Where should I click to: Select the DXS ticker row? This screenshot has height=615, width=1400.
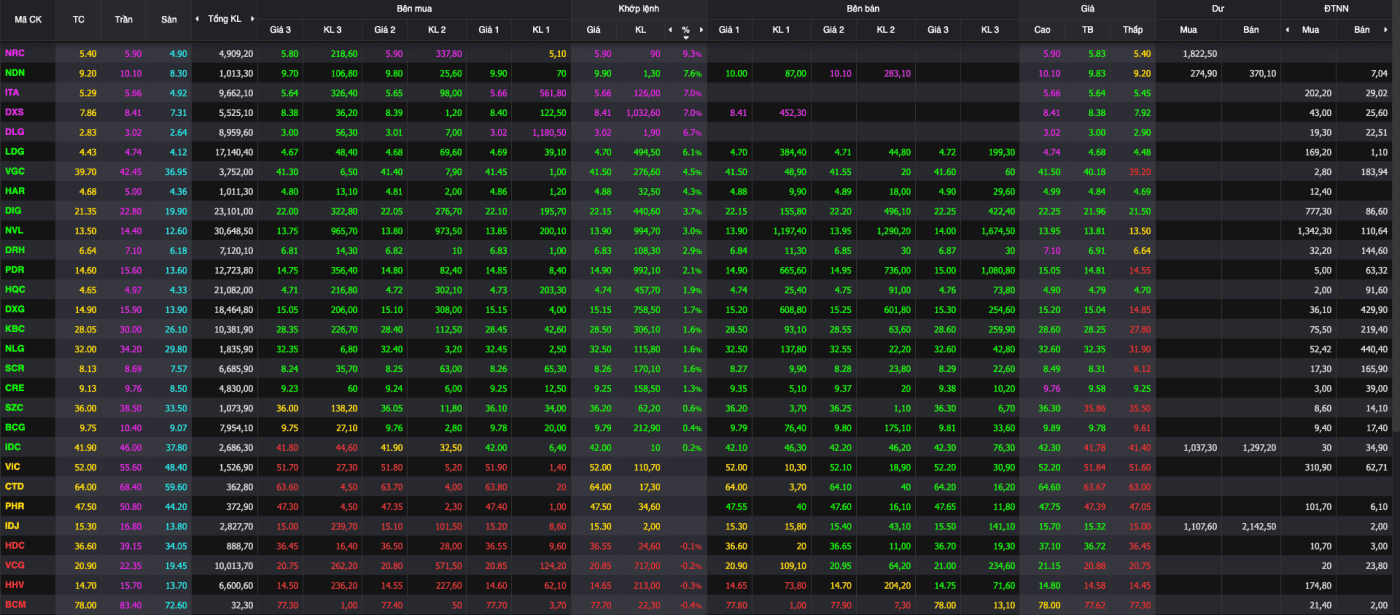pyautogui.click(x=14, y=112)
